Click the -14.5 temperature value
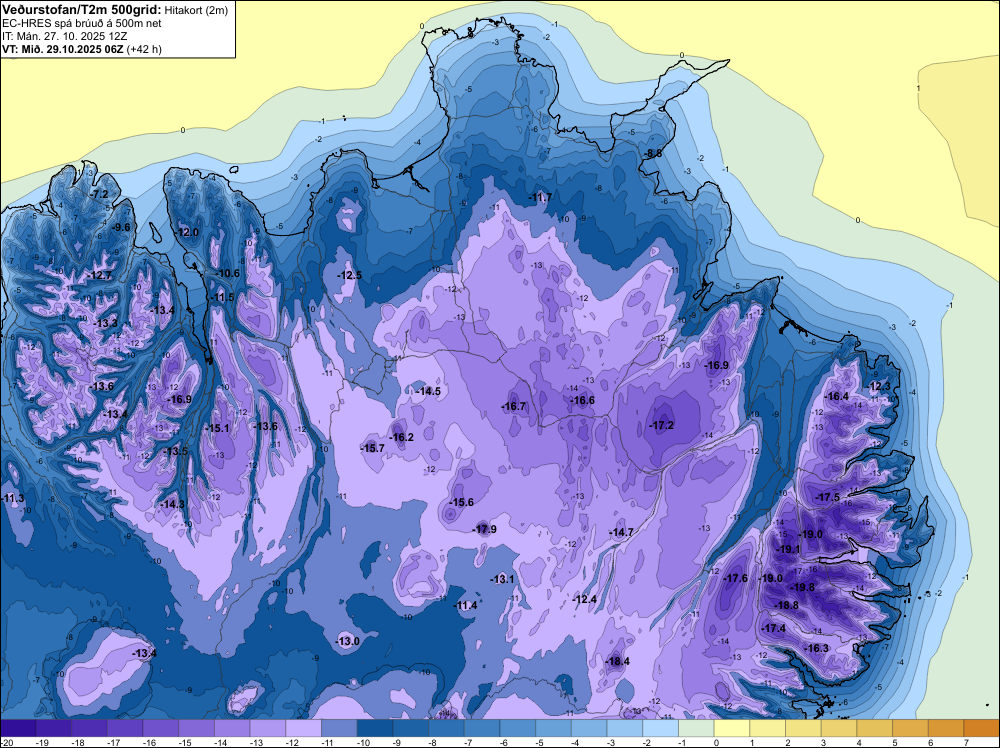This screenshot has width=1000, height=748. pyautogui.click(x=428, y=391)
